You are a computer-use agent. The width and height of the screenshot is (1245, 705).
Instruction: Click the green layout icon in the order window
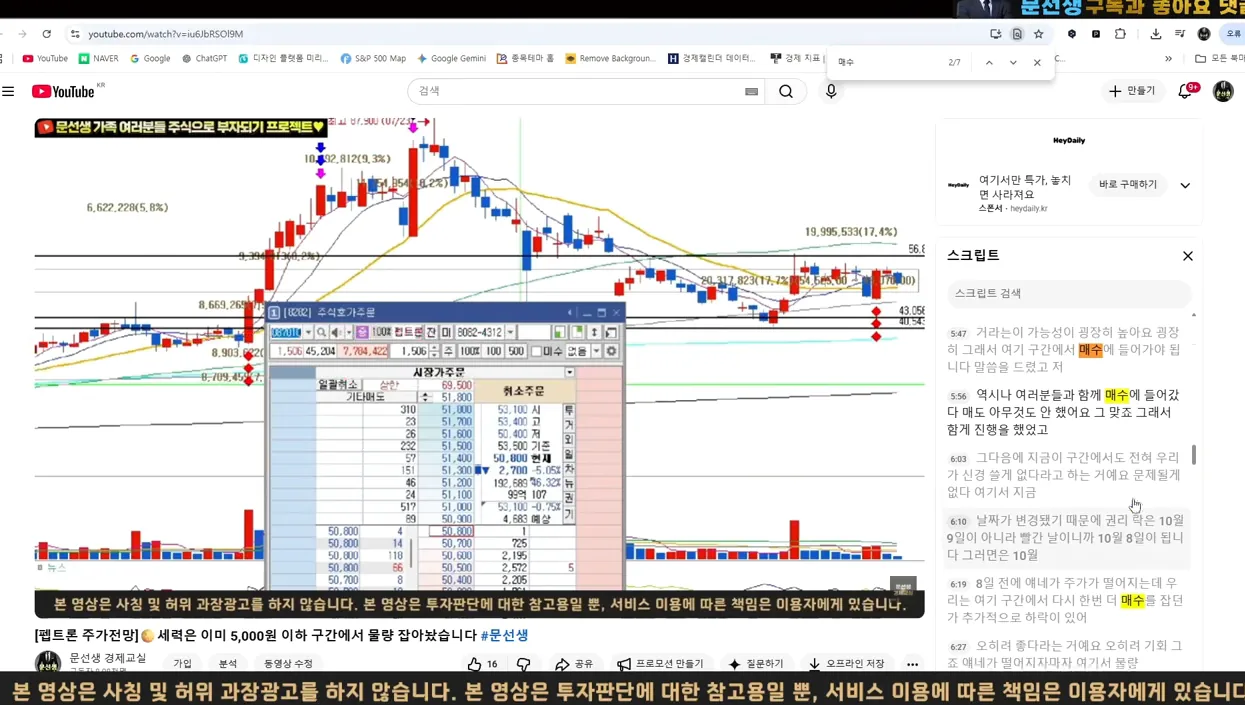(559, 333)
